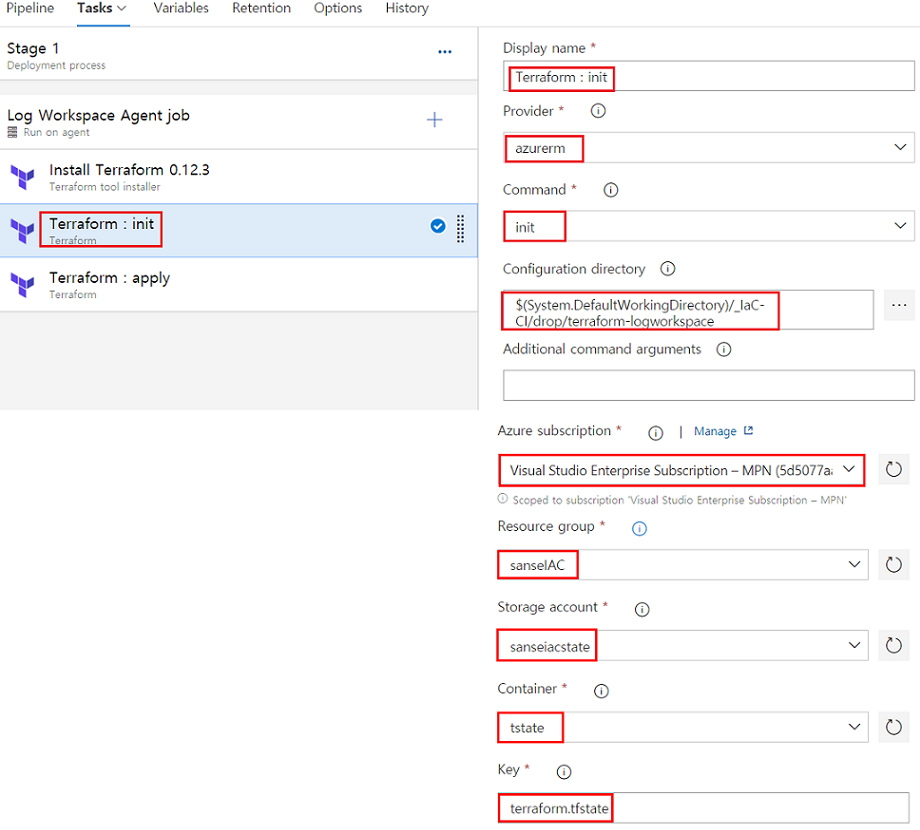Show info for Provider field
The width and height of the screenshot is (920, 830).
pyautogui.click(x=598, y=111)
